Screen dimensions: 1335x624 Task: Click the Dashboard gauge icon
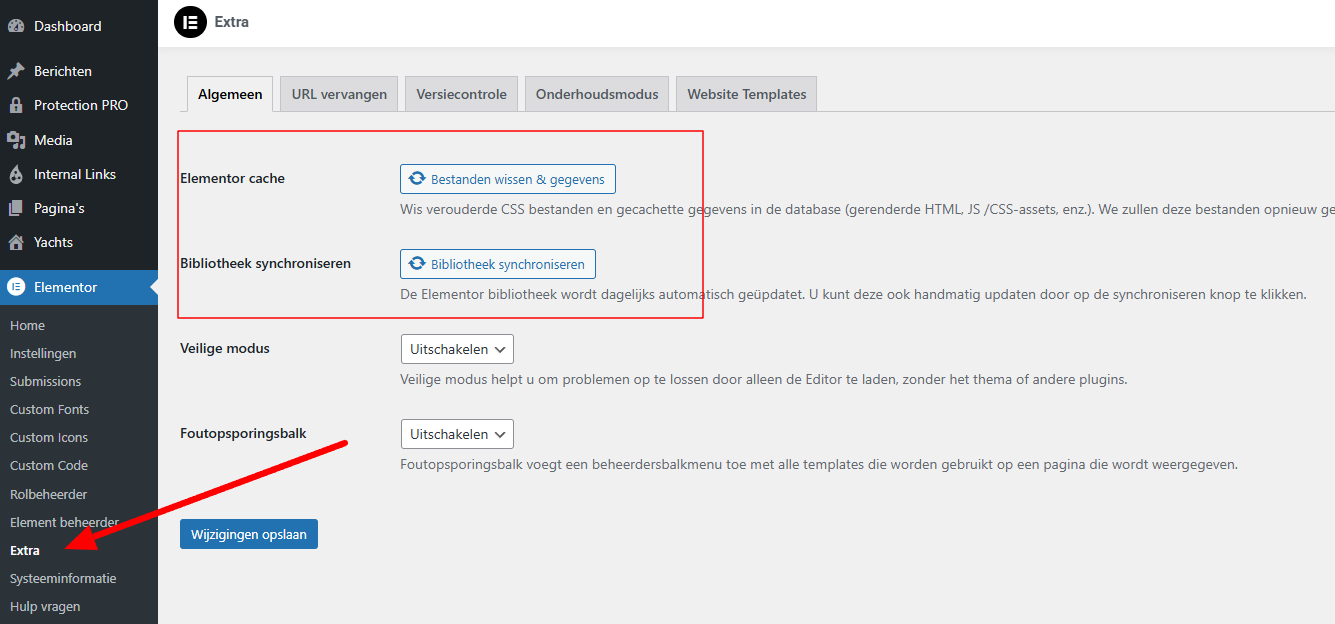tap(15, 26)
